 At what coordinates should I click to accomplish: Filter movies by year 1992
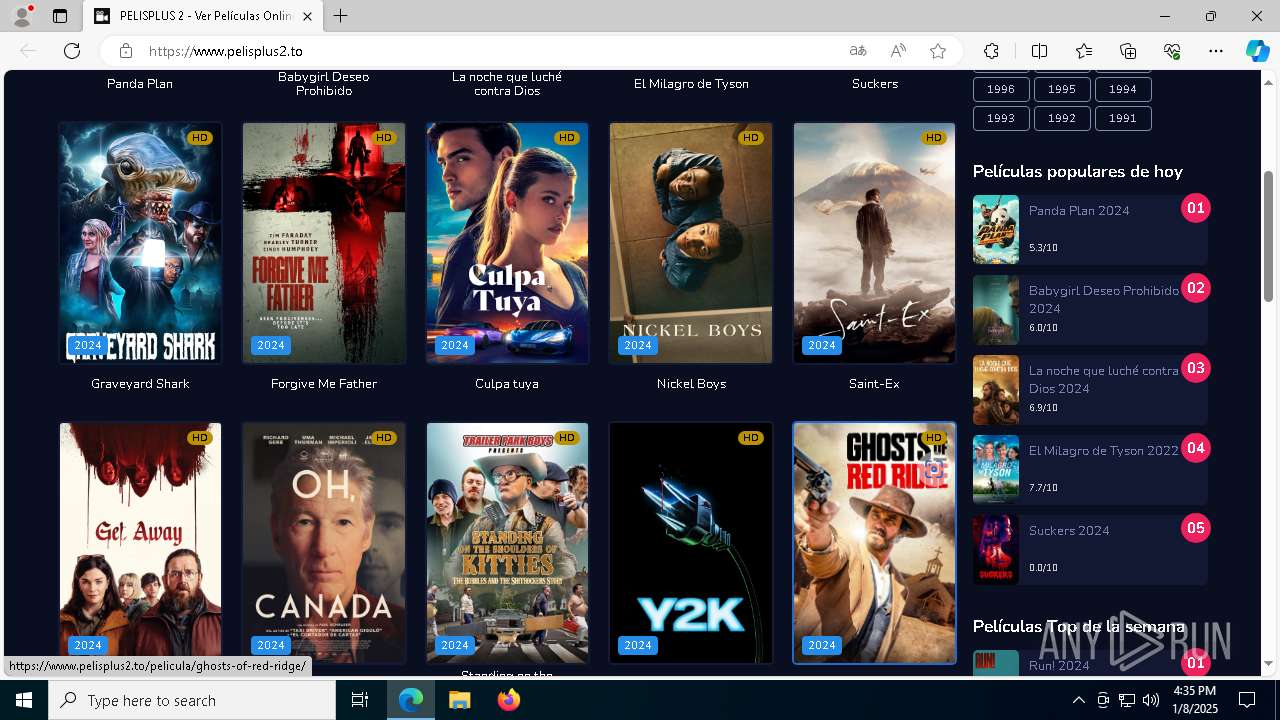click(x=1062, y=118)
